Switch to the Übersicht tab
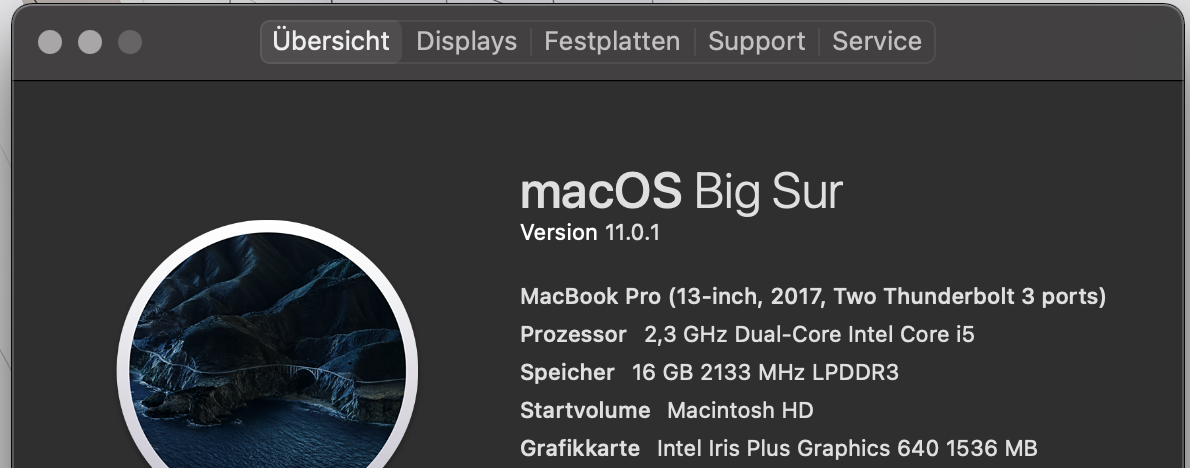Viewport: 1190px width, 468px height. point(331,42)
